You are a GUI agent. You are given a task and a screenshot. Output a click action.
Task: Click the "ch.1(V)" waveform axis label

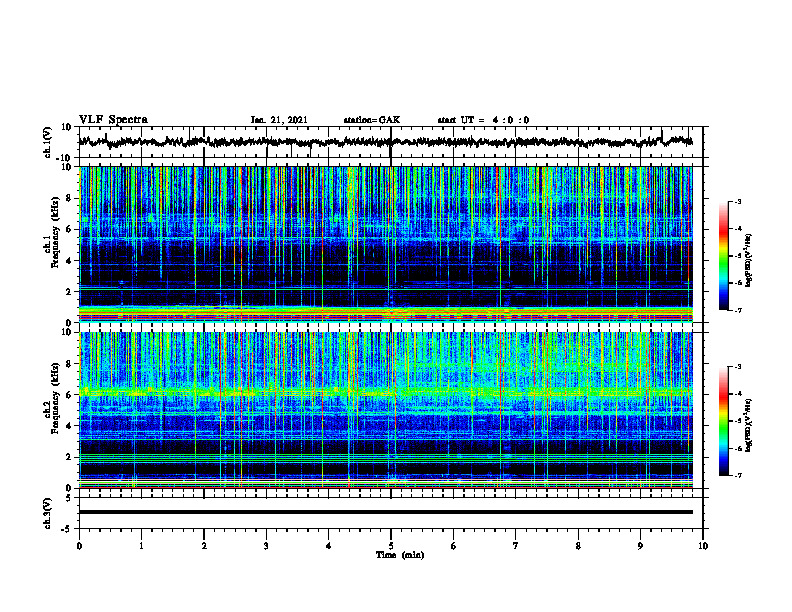click(48, 142)
